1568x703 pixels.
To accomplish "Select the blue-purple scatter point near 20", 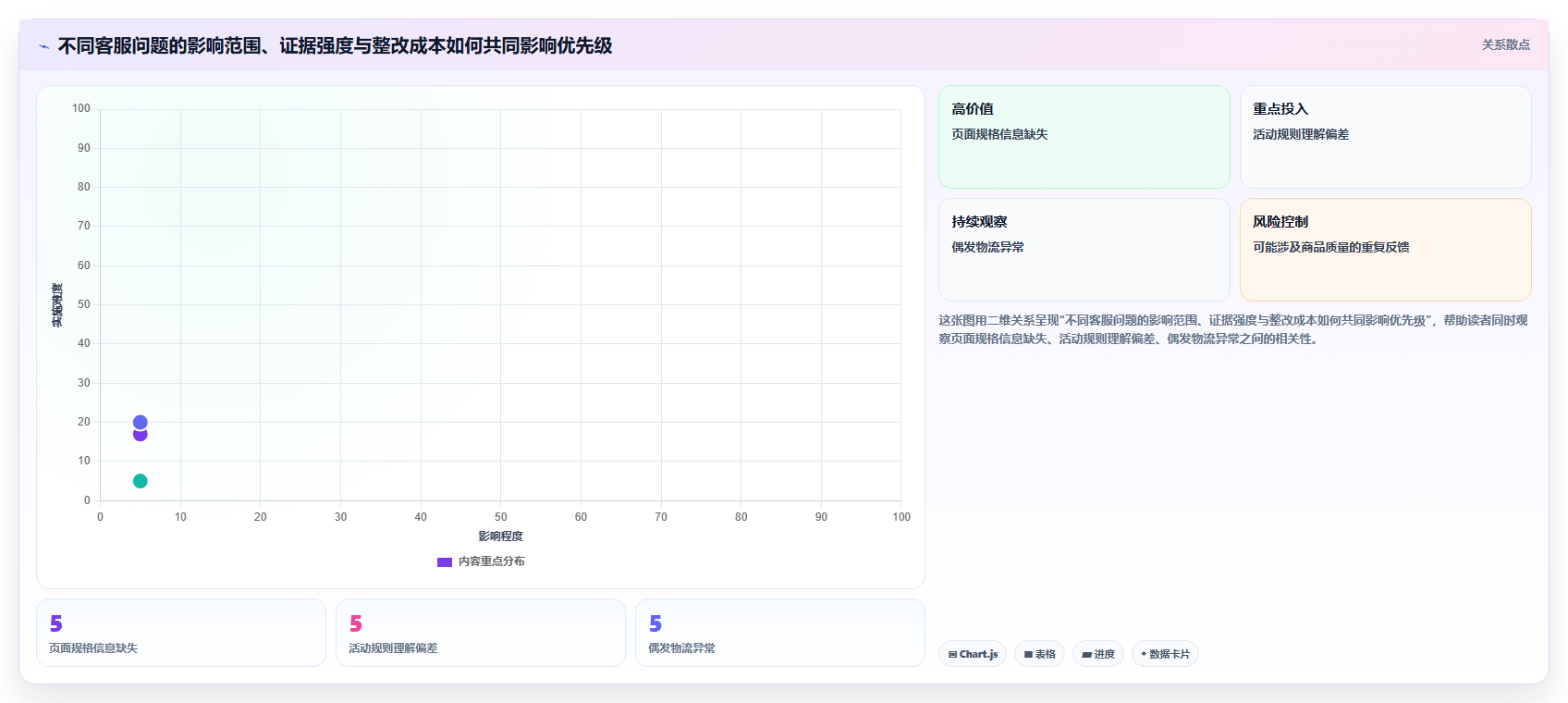I will tap(140, 422).
